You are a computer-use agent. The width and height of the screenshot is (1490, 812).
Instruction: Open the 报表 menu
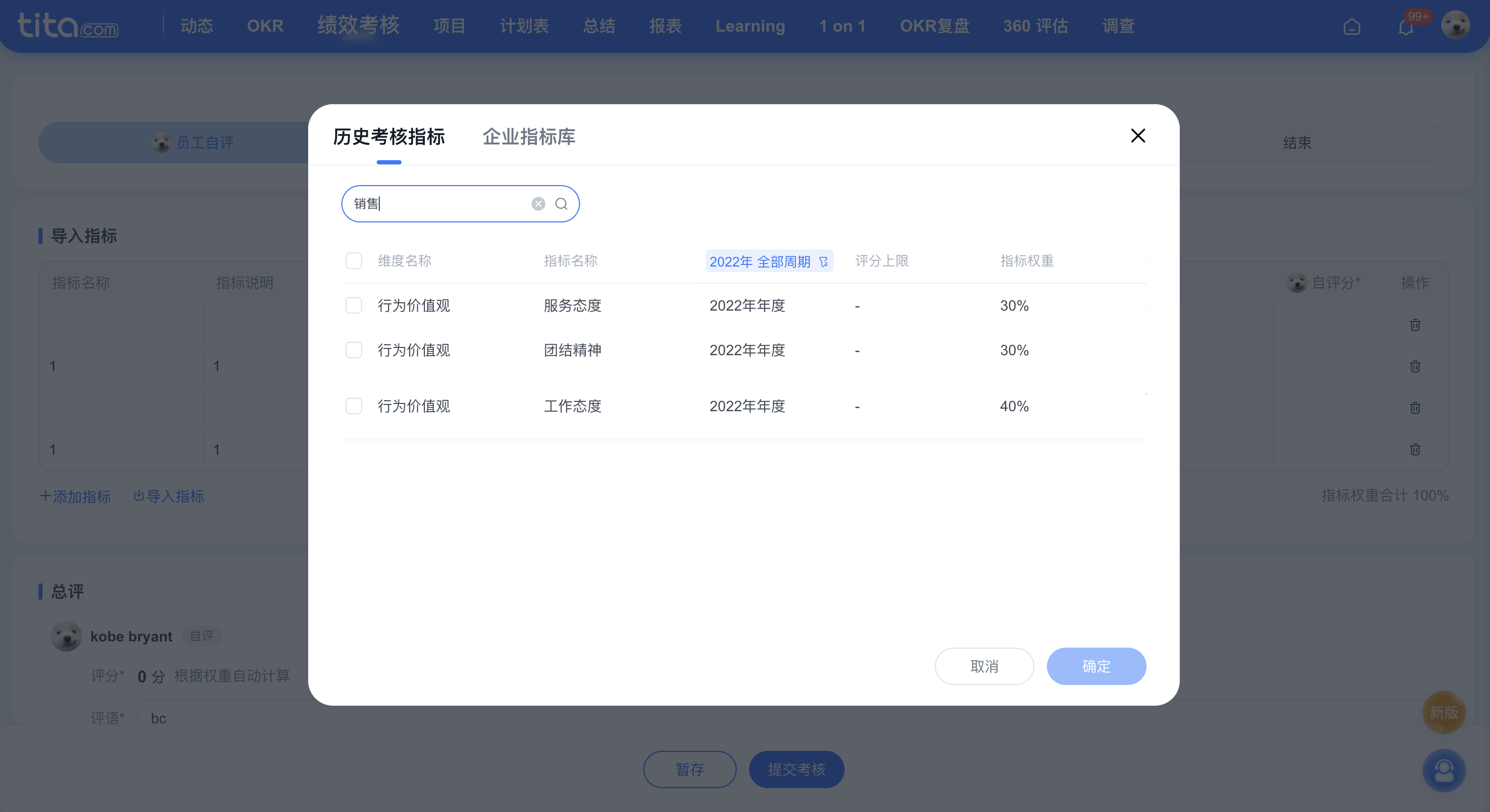pos(665,26)
